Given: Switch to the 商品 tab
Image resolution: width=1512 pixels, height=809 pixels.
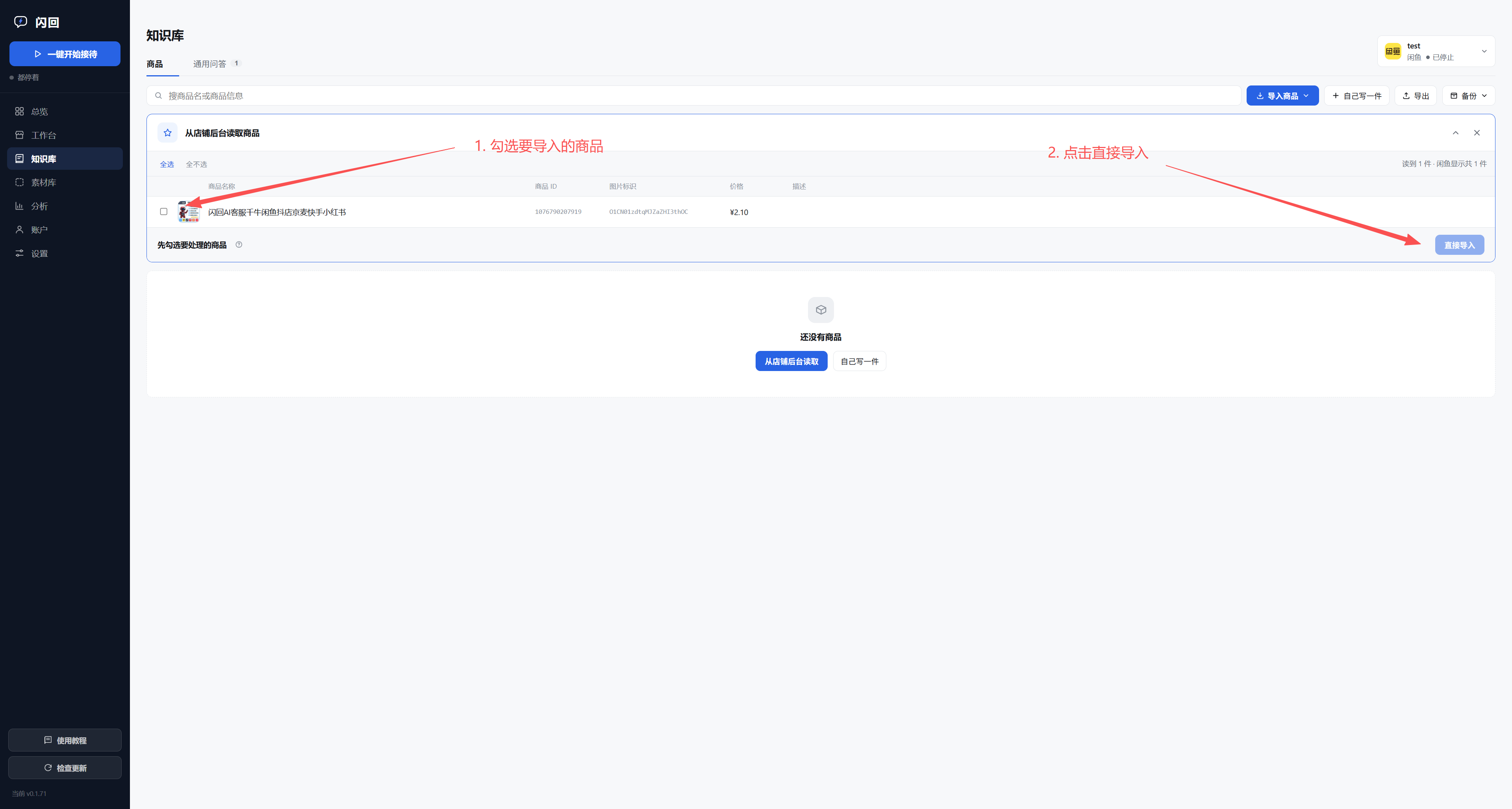Looking at the screenshot, I should pyautogui.click(x=155, y=64).
